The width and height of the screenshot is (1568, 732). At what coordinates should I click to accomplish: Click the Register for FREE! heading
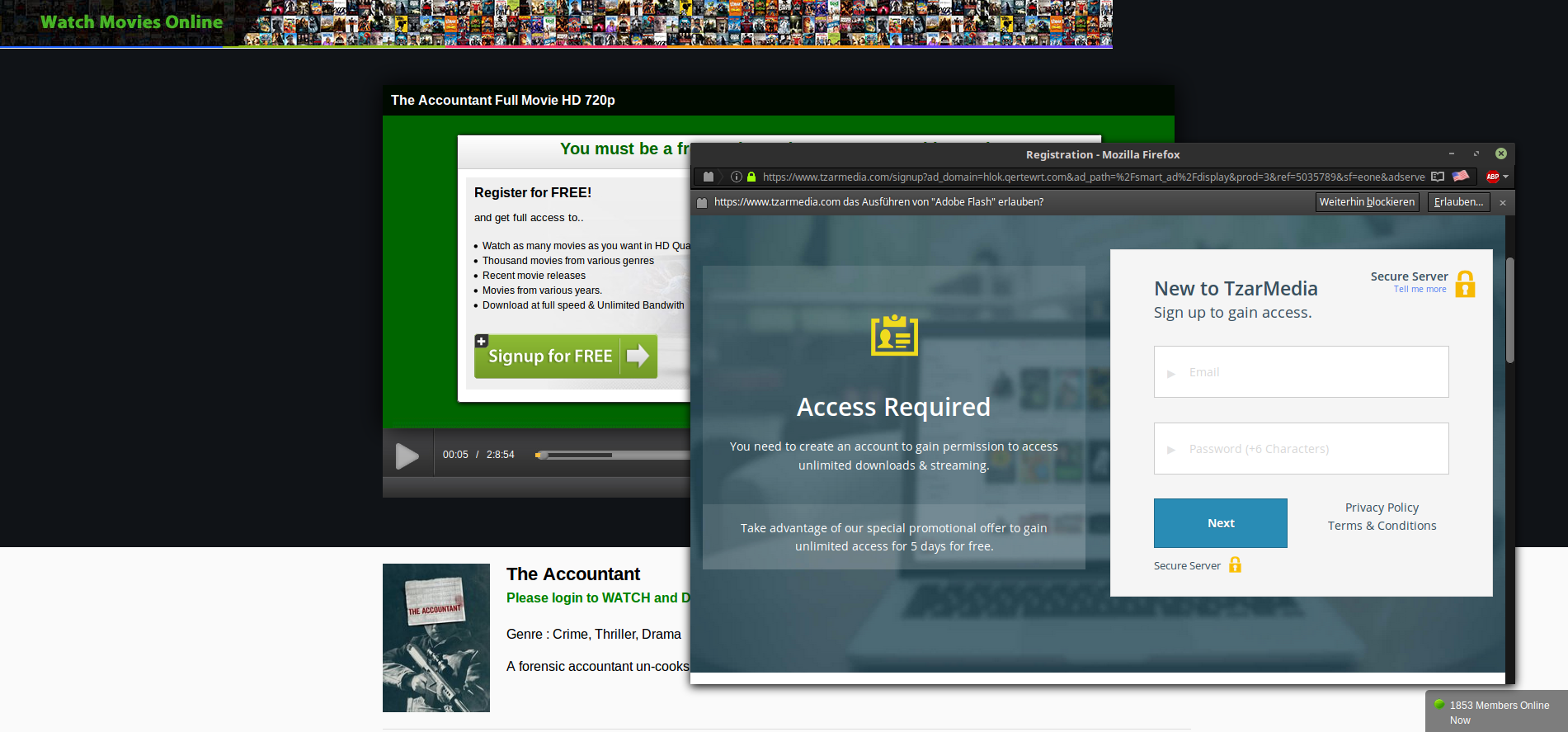click(x=533, y=192)
